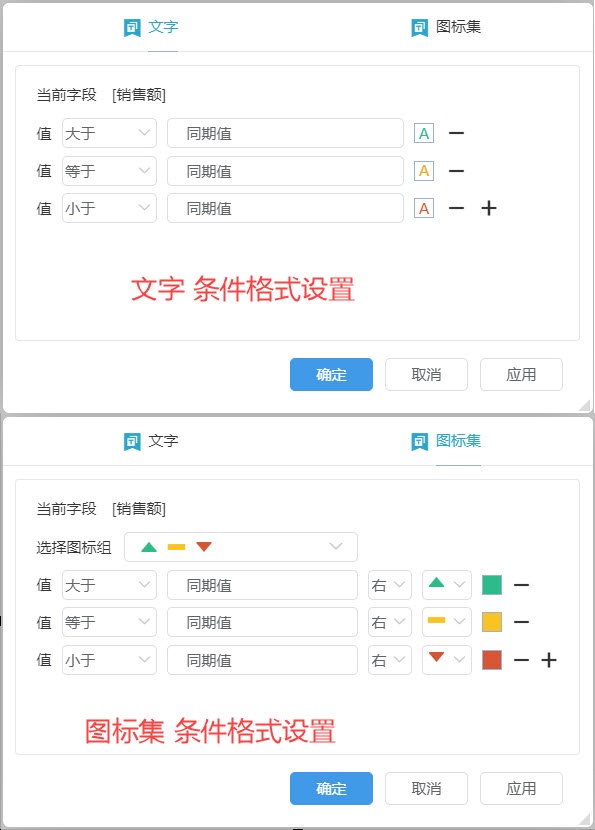
Task: Remove the 等于 rule in the 图标集 panel
Action: tap(521, 622)
